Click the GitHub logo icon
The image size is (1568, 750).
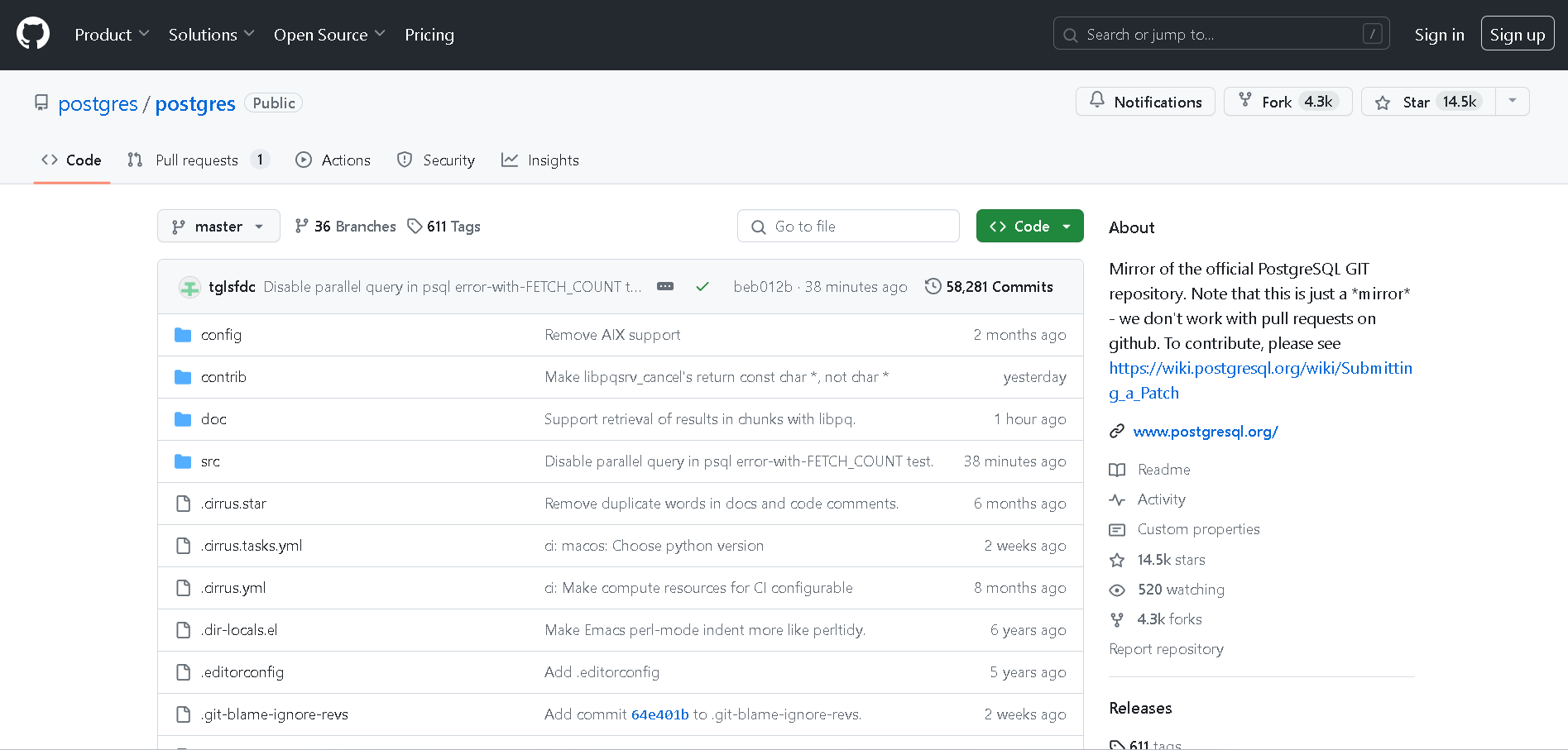pyautogui.click(x=33, y=34)
